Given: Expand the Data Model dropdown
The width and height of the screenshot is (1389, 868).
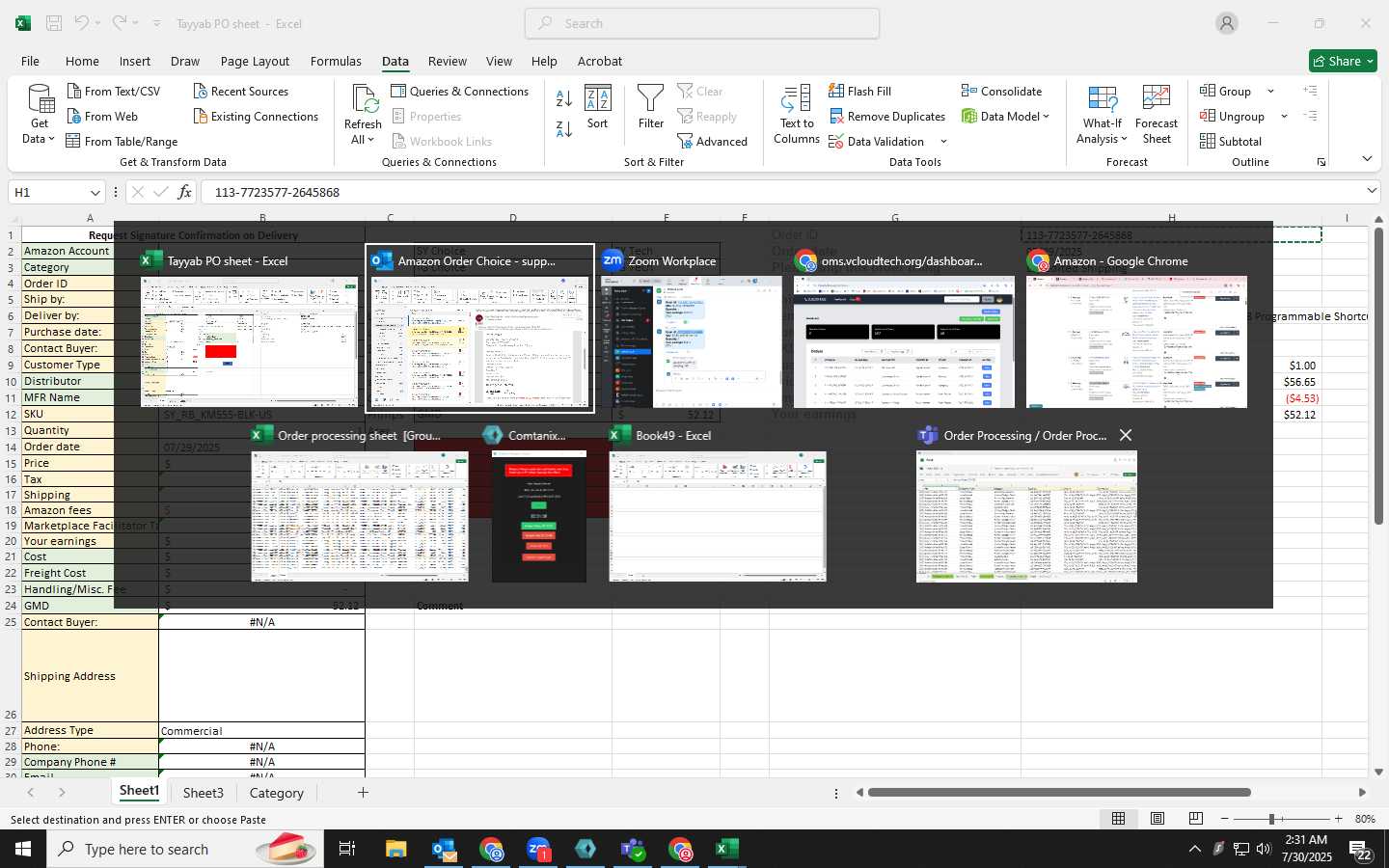Looking at the screenshot, I should pyautogui.click(x=1047, y=117).
